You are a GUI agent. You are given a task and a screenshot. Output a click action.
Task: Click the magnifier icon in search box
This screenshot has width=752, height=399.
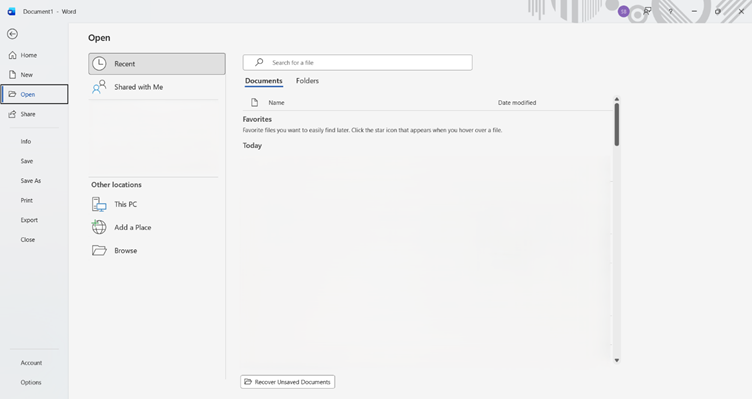click(259, 62)
